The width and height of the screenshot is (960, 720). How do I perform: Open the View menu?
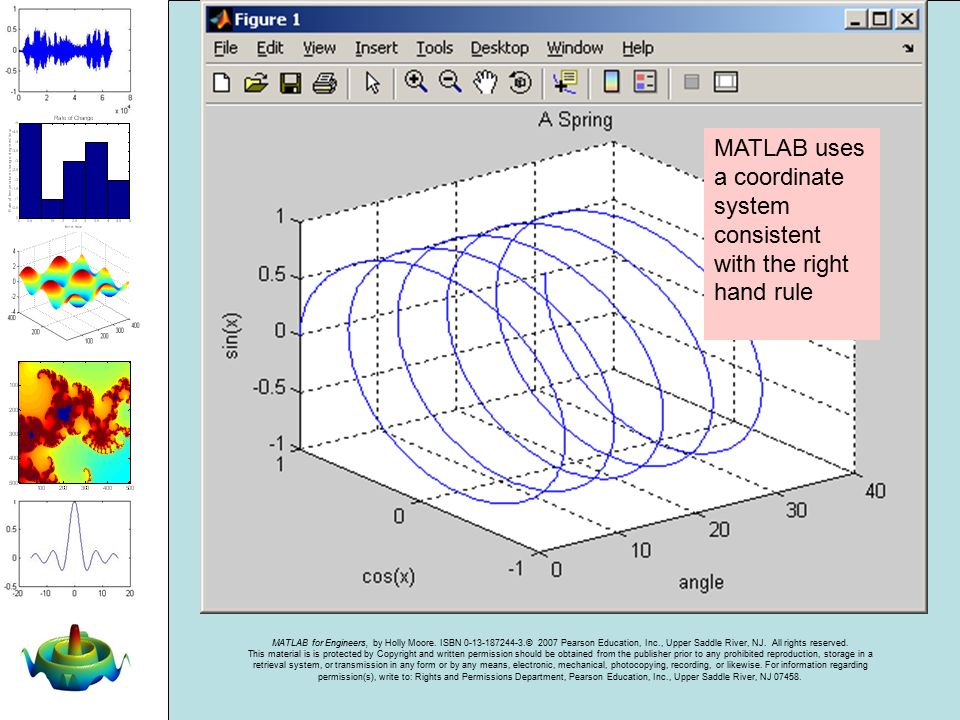319,48
